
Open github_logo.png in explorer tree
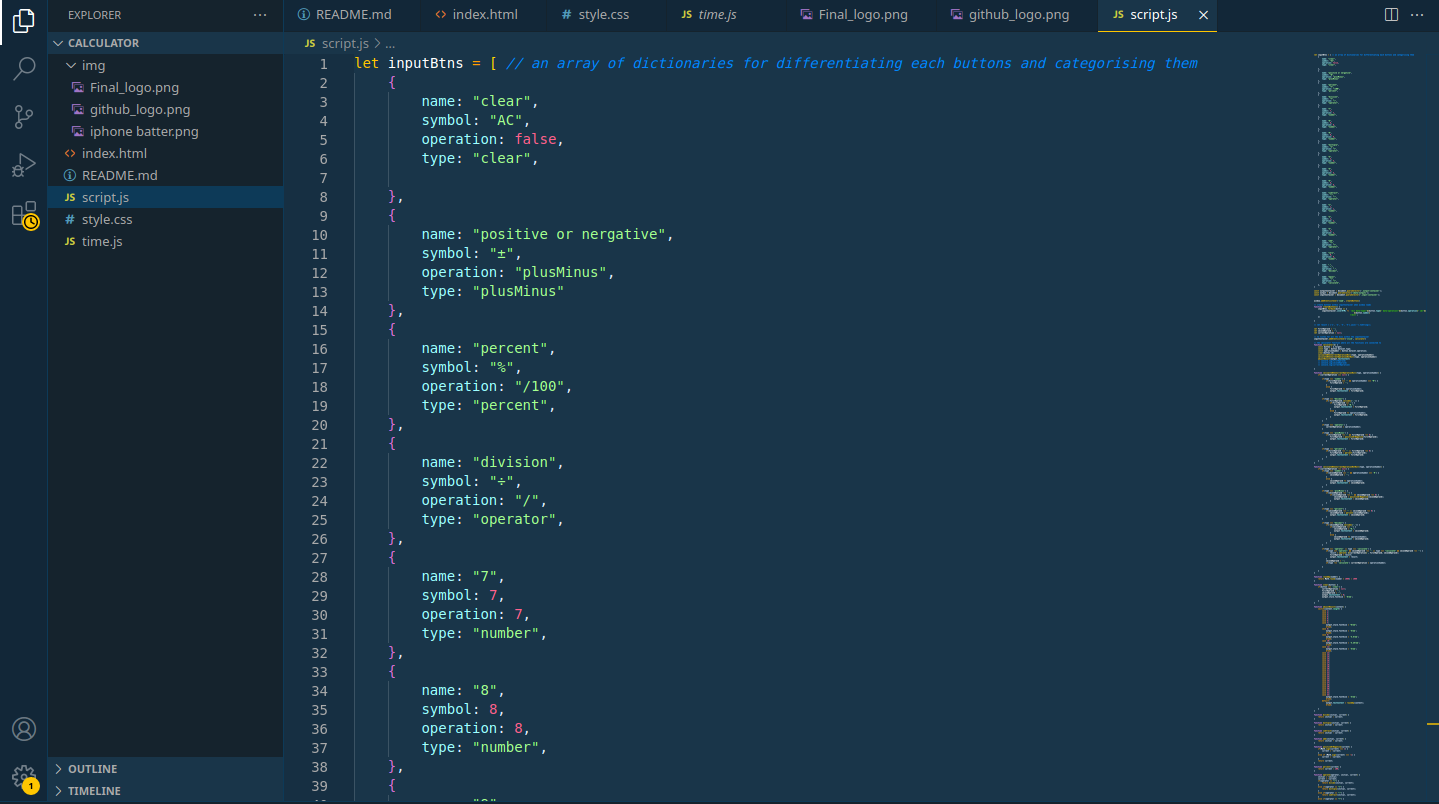click(165, 109)
